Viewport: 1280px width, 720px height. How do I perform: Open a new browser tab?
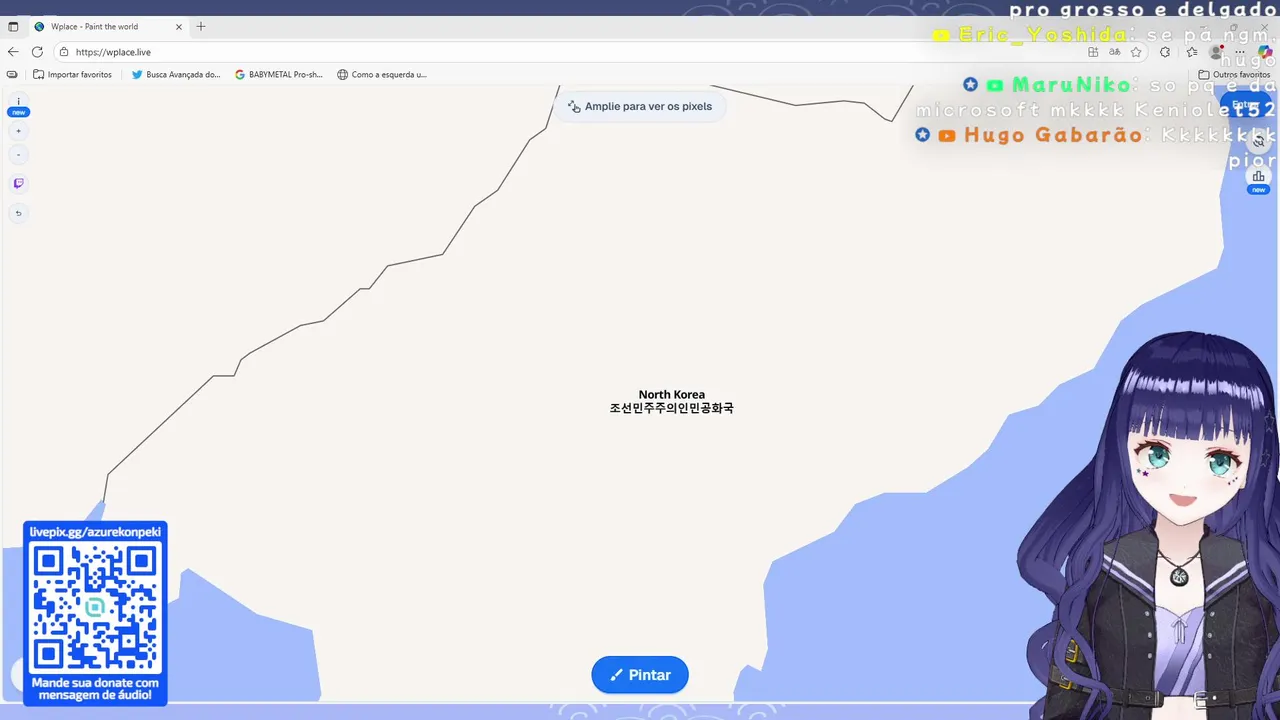pyautogui.click(x=201, y=27)
